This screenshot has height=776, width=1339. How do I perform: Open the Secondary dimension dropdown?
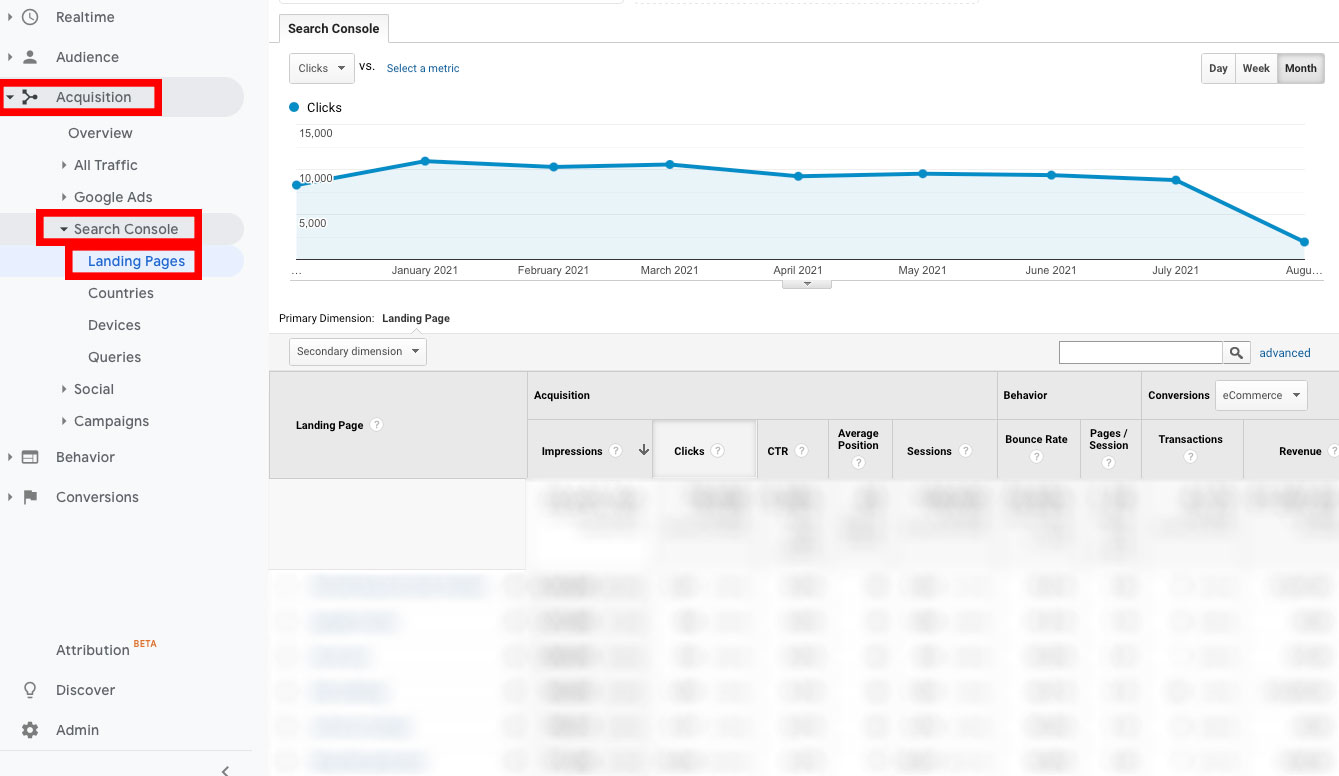(x=357, y=351)
